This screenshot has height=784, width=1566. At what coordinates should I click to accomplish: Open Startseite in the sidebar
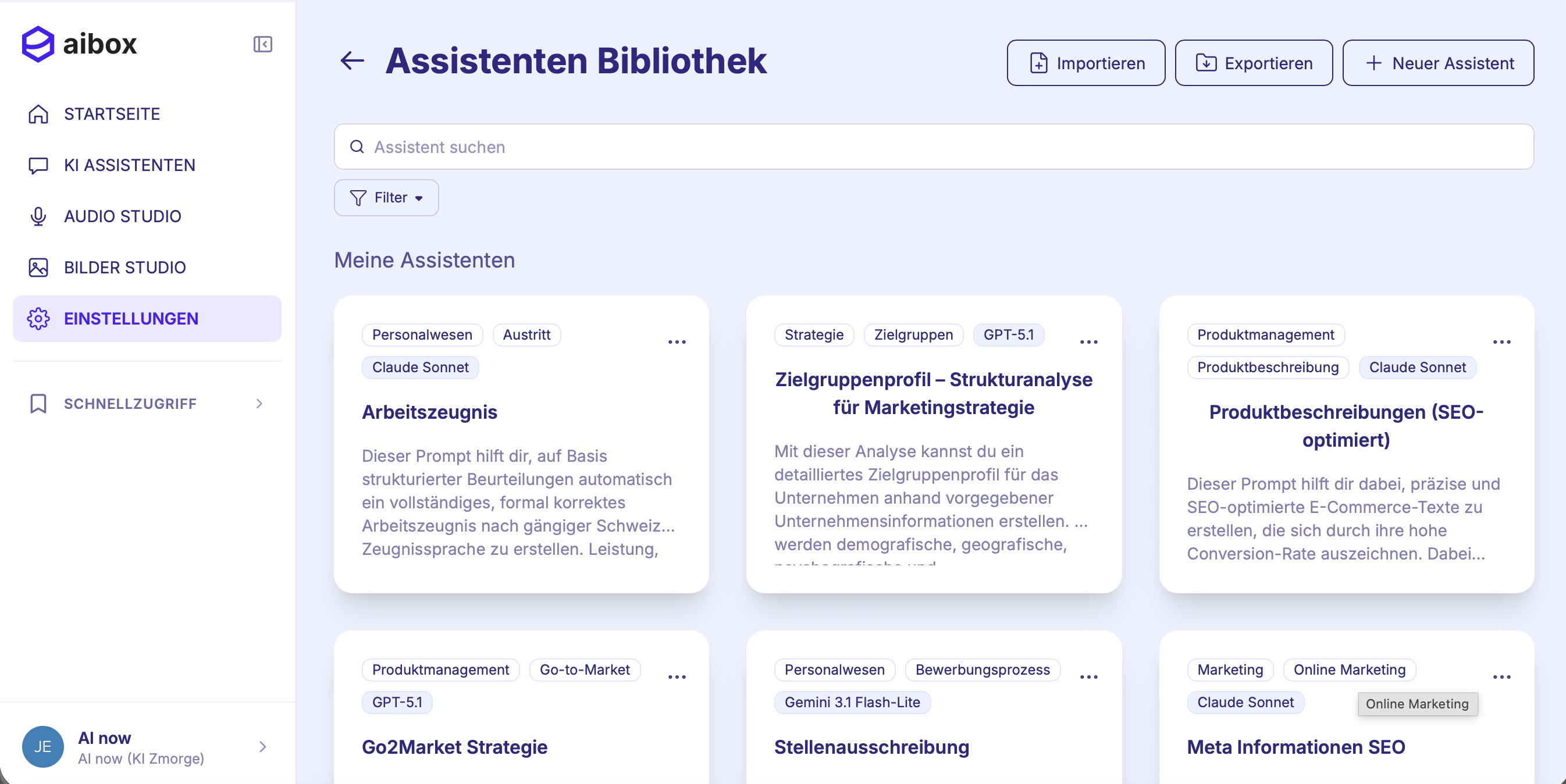(147, 114)
